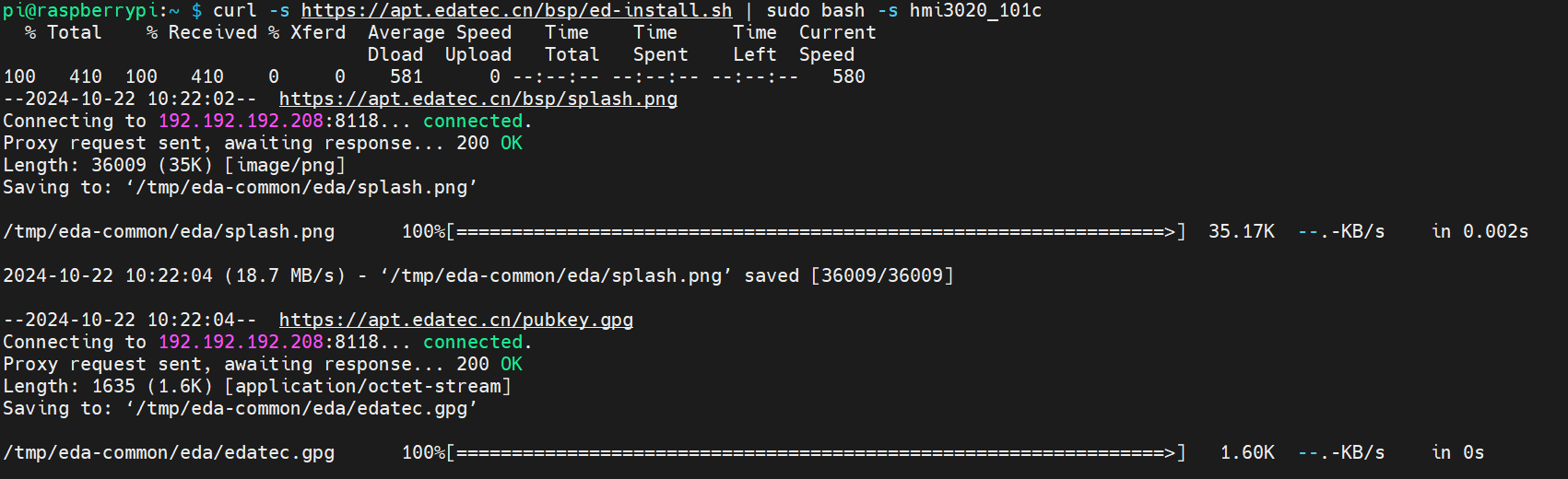This screenshot has height=479, width=1568.
Task: Click the '/tmp/eda-common/eda/edatec.gpg' Saving to path
Action: (x=301, y=409)
